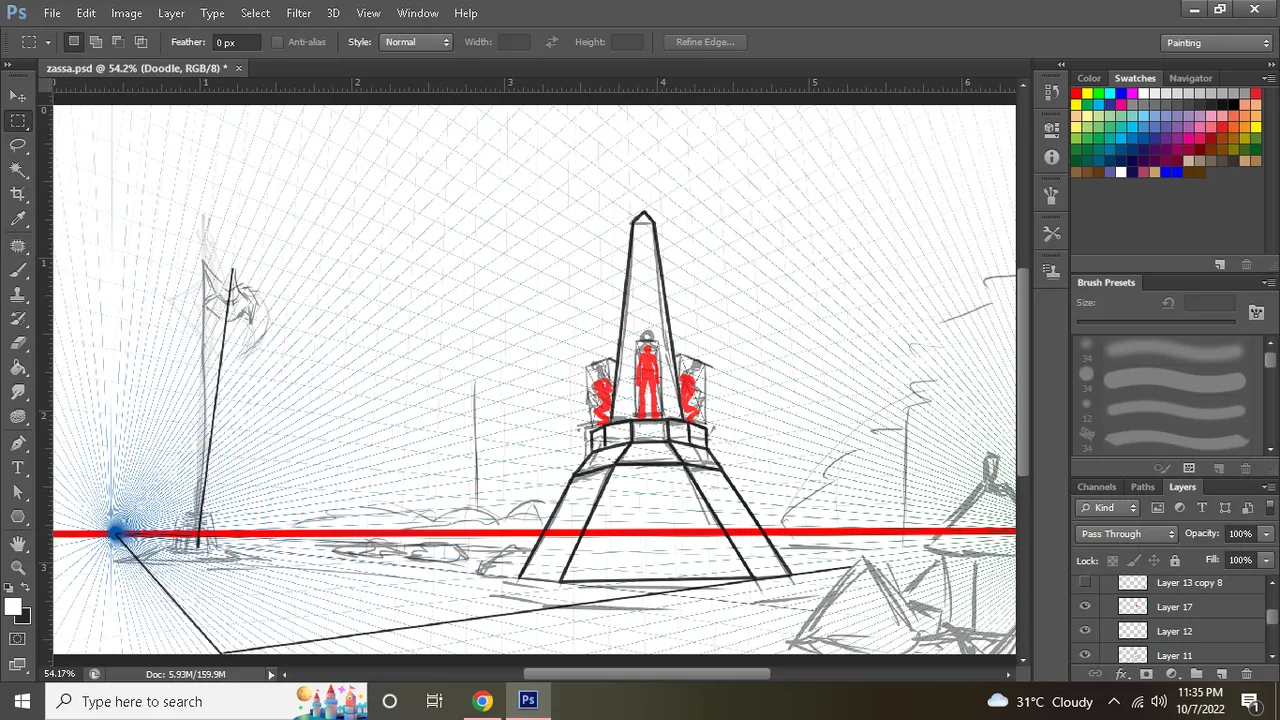Select the Hand tool
Screen dimensions: 1280x720
[18, 543]
